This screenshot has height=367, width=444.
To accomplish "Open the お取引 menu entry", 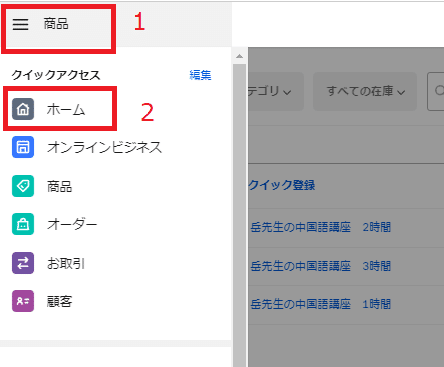I will click(x=66, y=263).
